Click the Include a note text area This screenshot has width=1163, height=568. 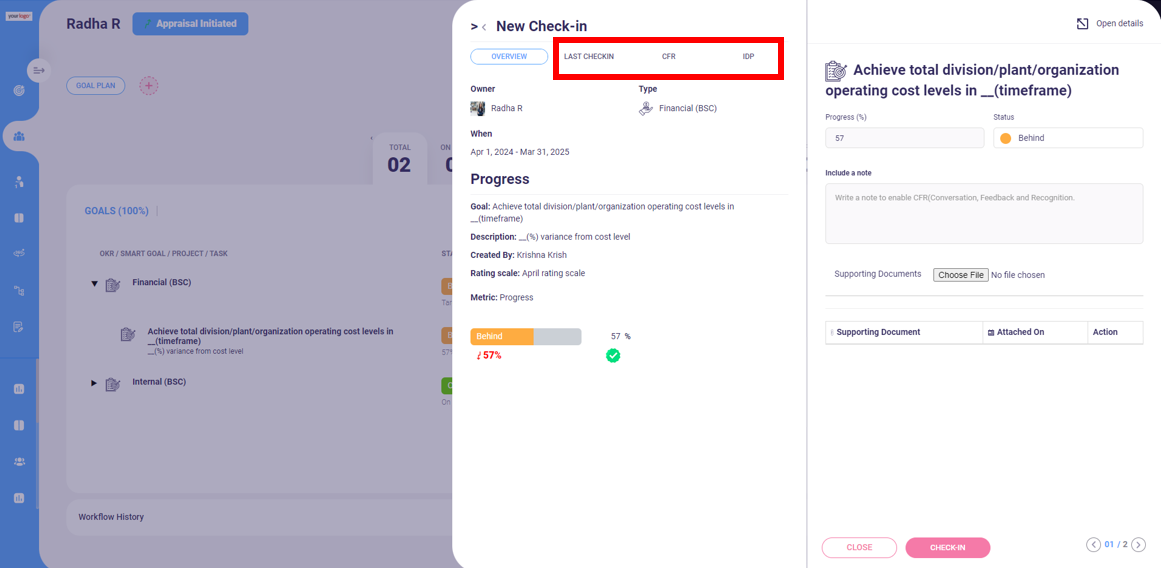pyautogui.click(x=984, y=214)
